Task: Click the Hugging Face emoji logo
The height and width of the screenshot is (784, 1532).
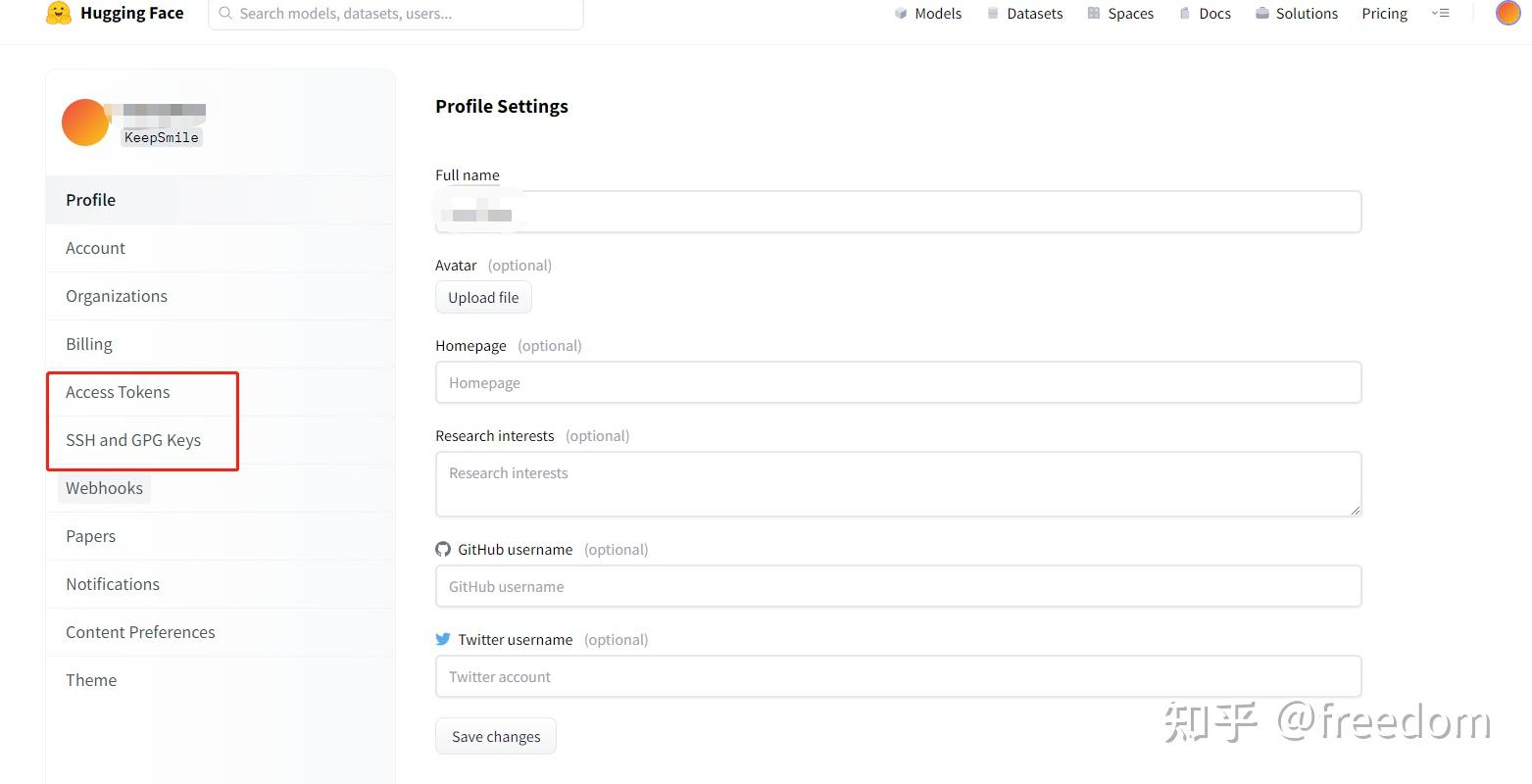Action: (x=59, y=13)
